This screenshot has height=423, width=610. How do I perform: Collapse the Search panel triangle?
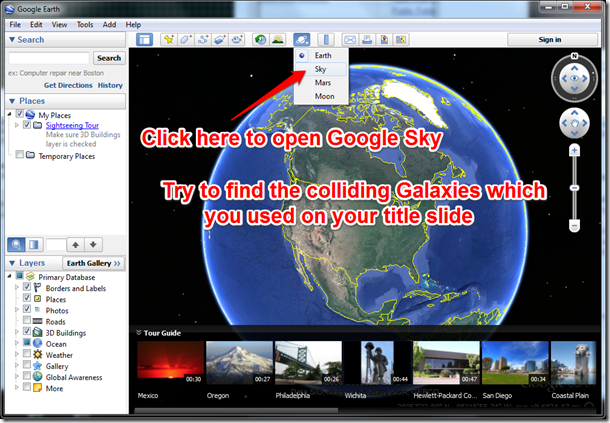coord(12,39)
